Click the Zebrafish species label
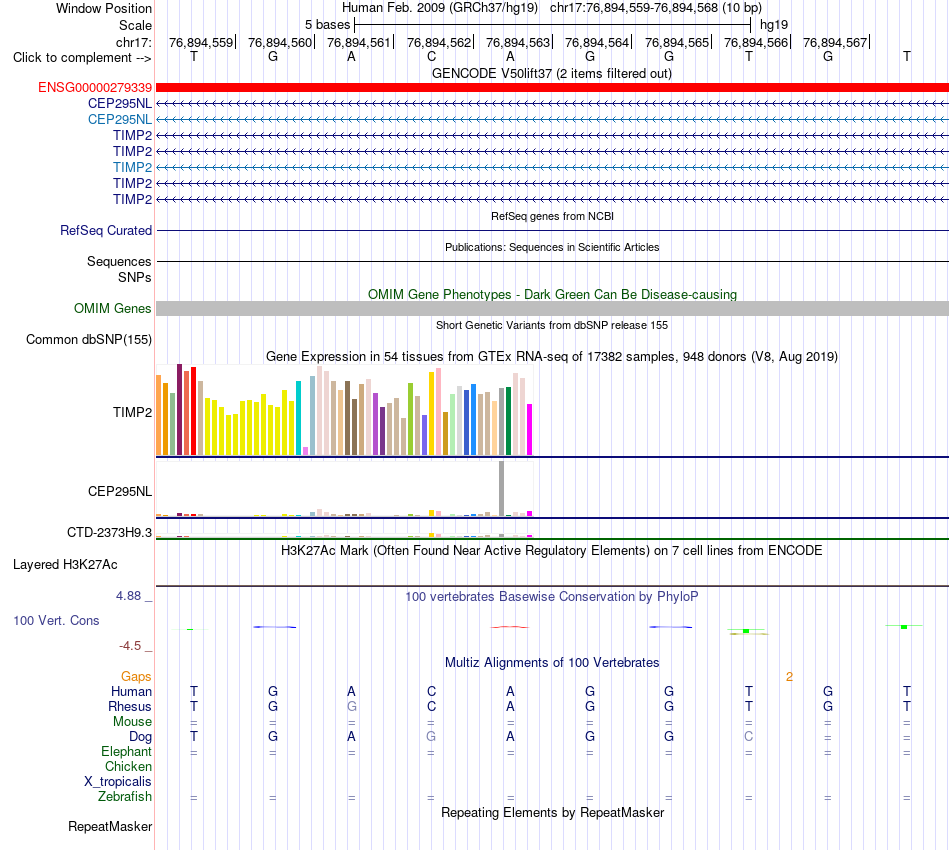The width and height of the screenshot is (950, 850). click(125, 797)
